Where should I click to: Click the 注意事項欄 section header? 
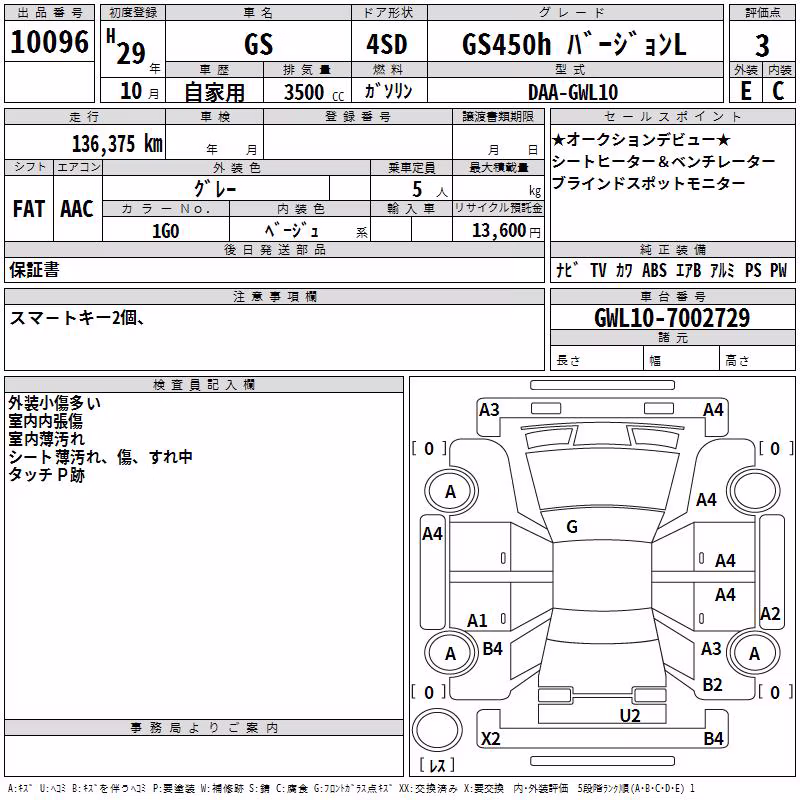click(275, 296)
